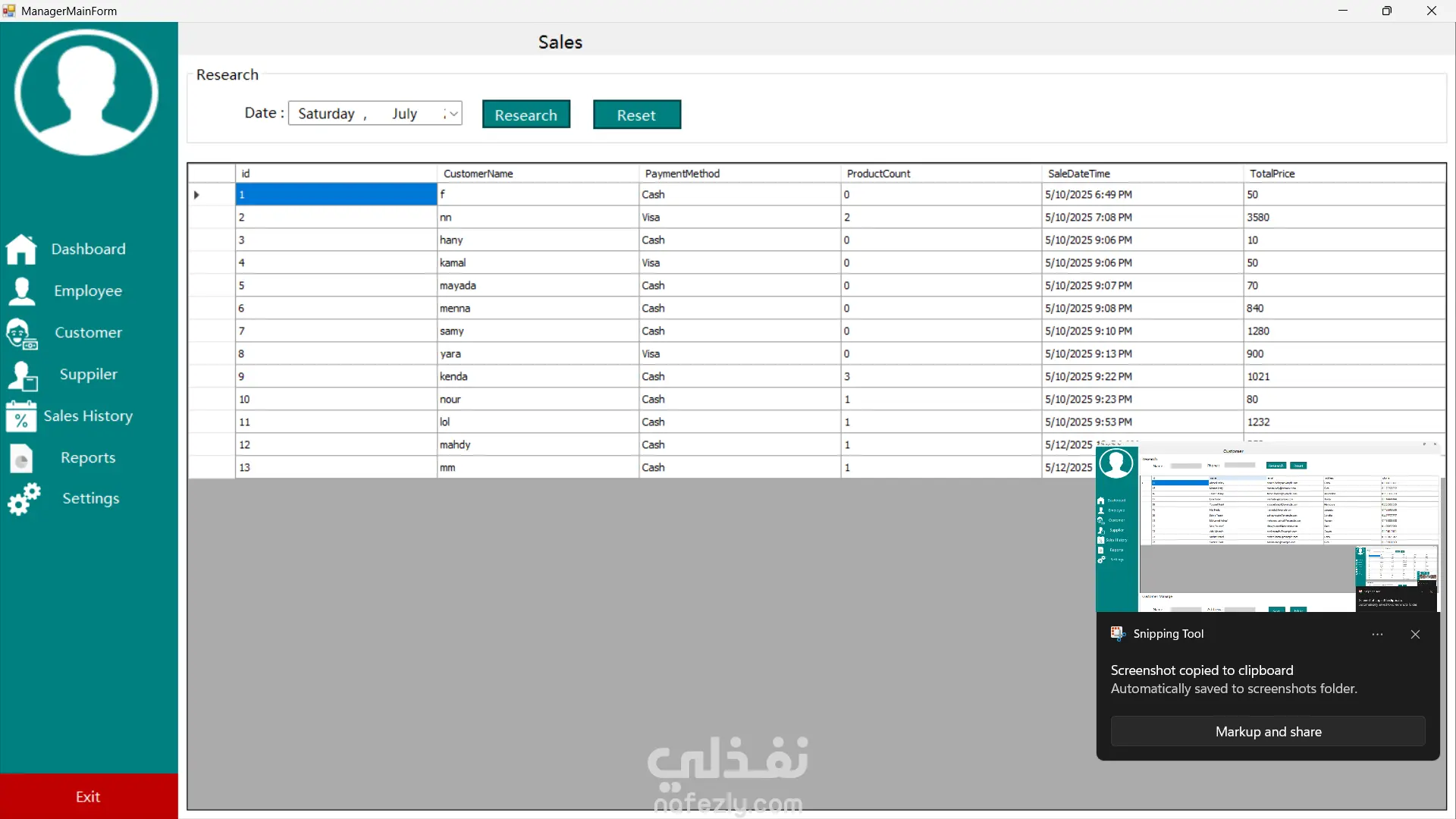
Task: Open the screenshot thumbnail preview
Action: 1267,527
